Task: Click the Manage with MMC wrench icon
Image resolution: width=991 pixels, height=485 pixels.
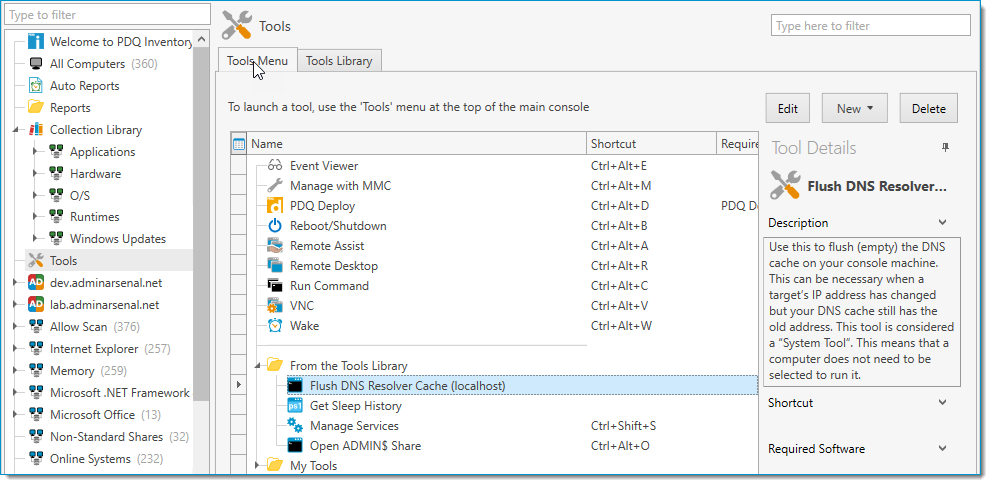Action: 275,186
